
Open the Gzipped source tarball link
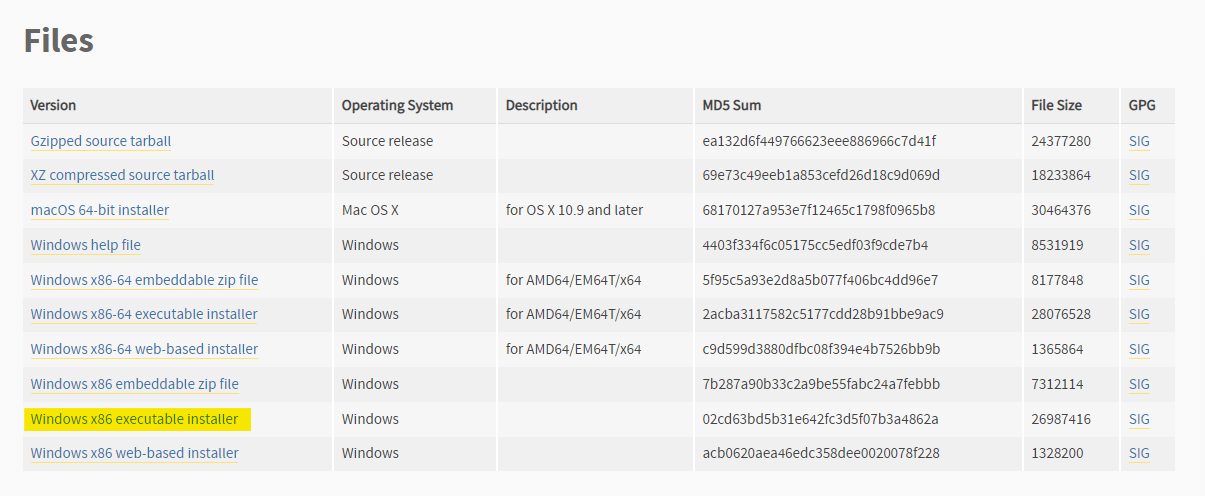pos(101,141)
